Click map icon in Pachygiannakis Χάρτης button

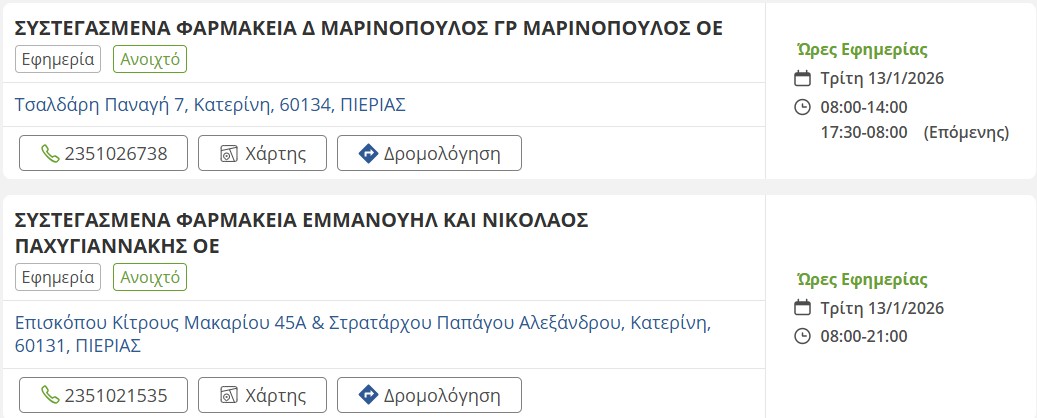point(228,395)
